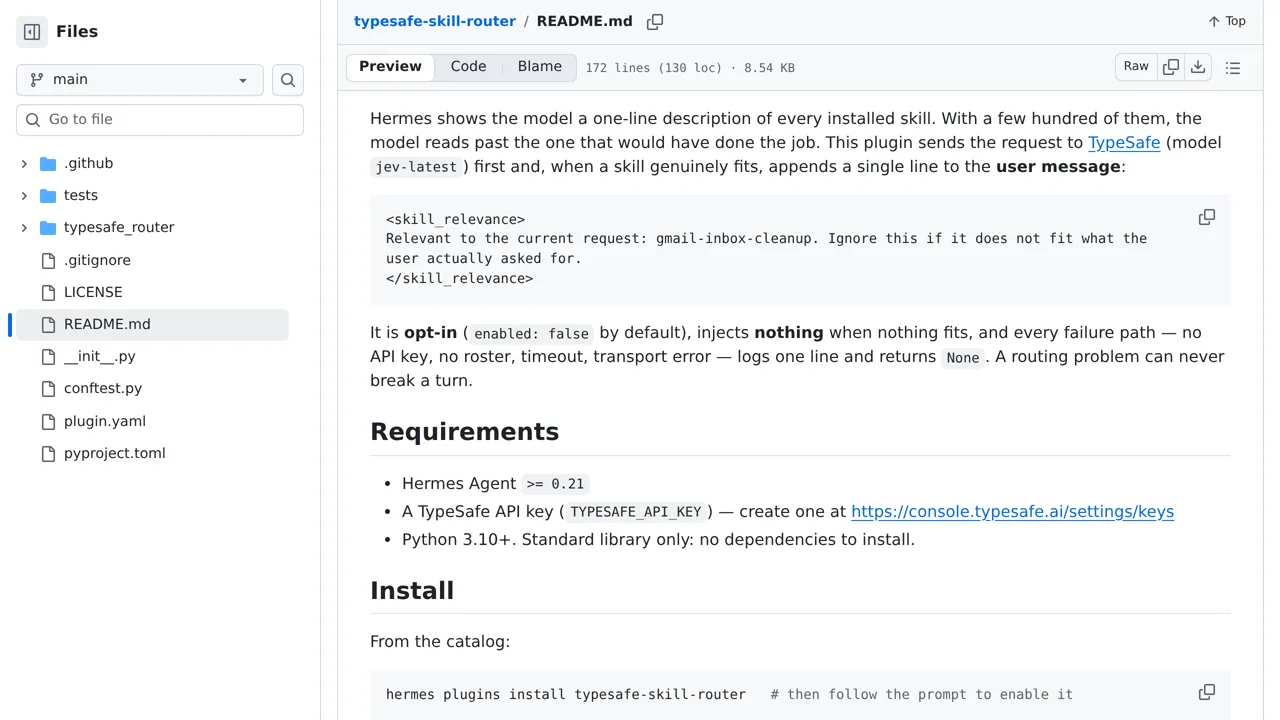
Task: Click the '>= 0.21' version text
Action: [555, 484]
